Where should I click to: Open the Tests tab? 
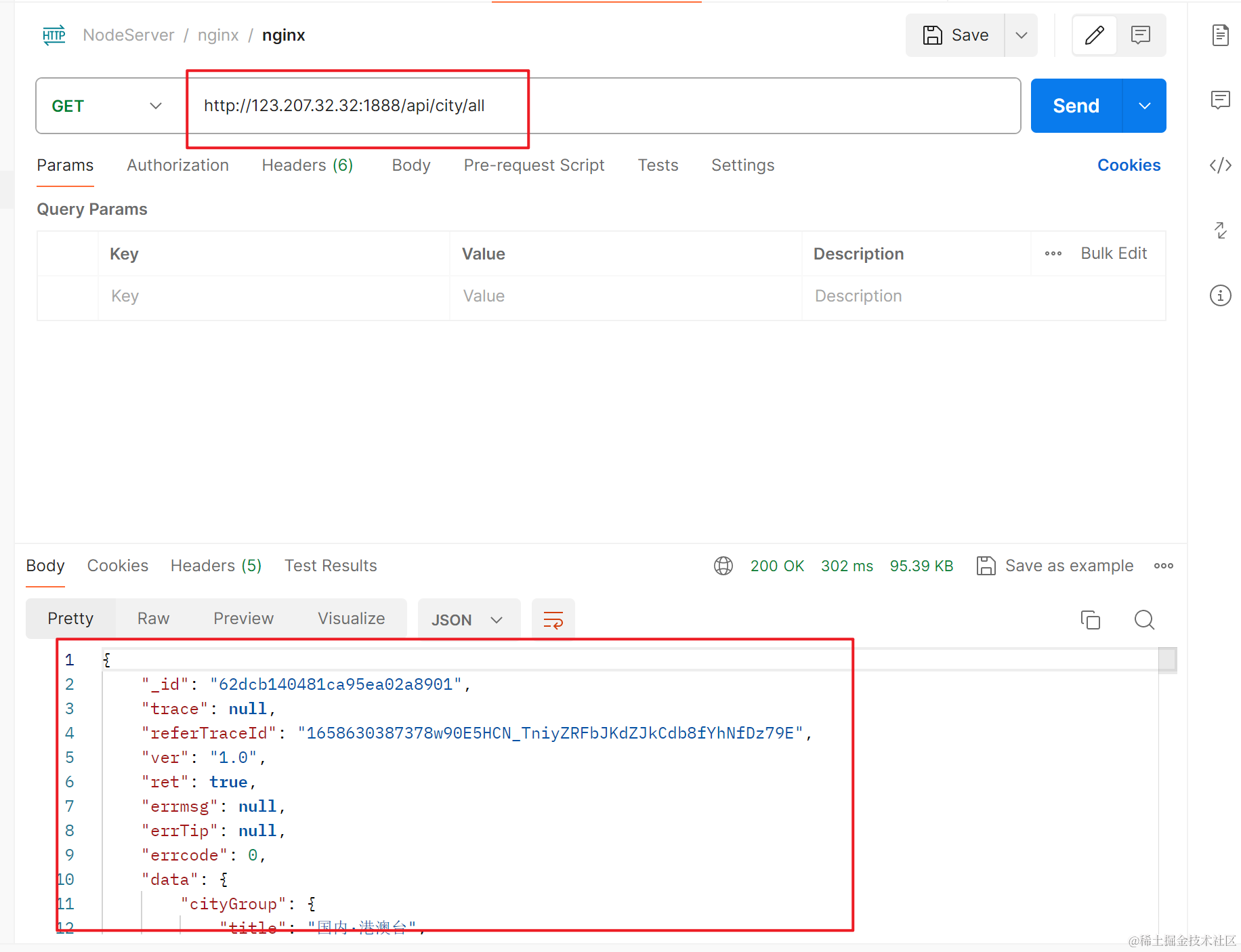(658, 165)
